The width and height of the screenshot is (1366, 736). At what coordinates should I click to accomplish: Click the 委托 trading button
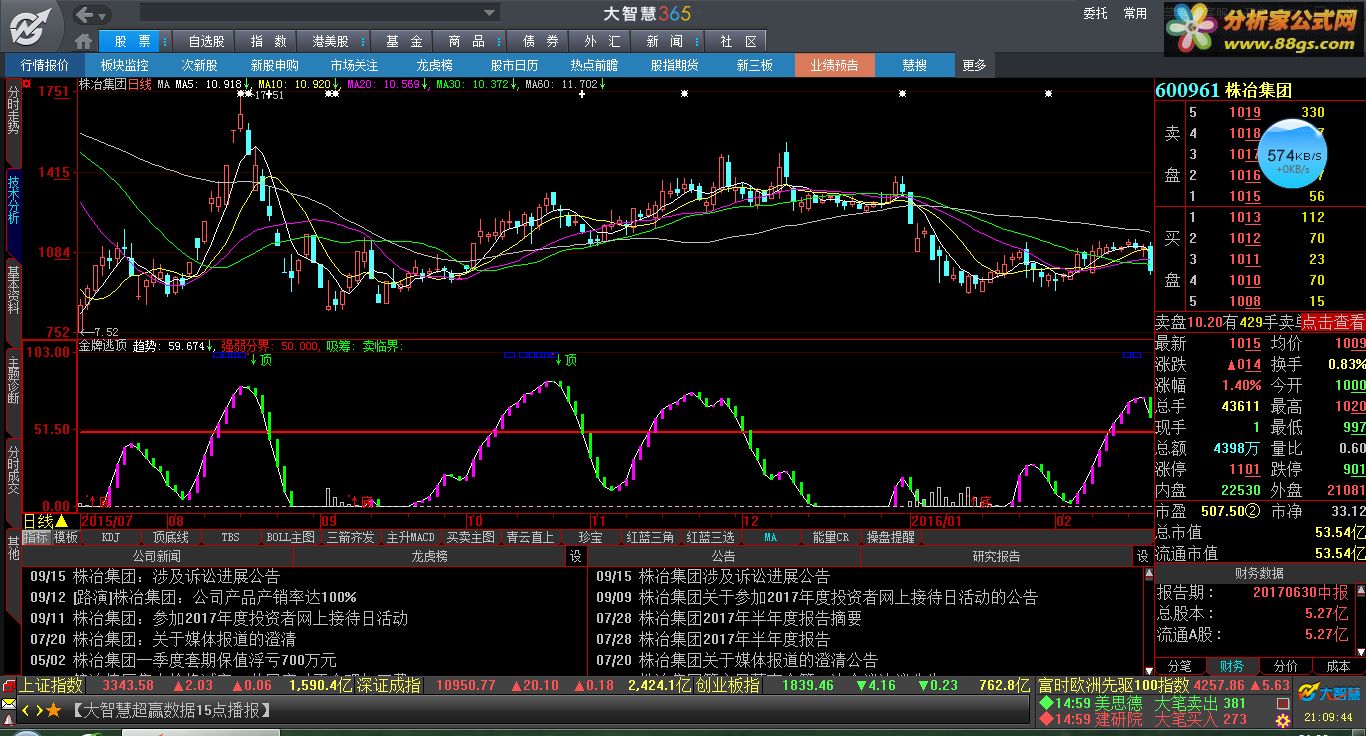(1095, 13)
